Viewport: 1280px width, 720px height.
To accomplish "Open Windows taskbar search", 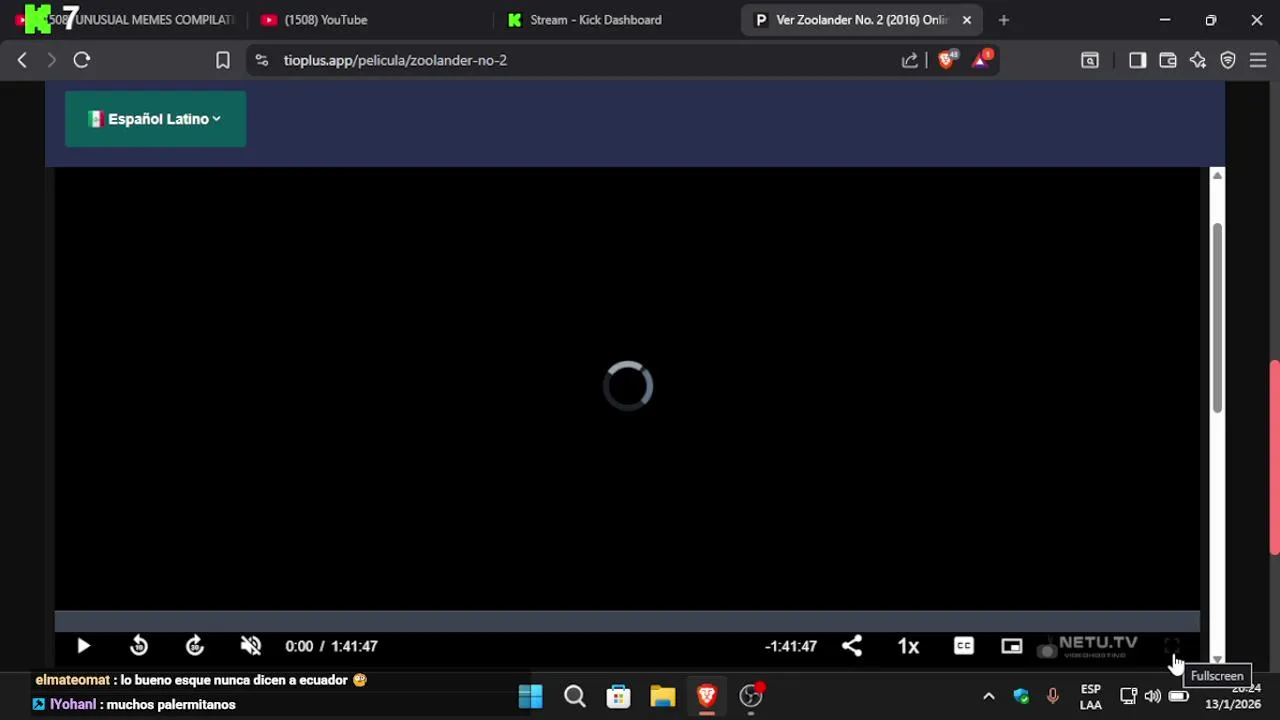I will click(x=574, y=696).
